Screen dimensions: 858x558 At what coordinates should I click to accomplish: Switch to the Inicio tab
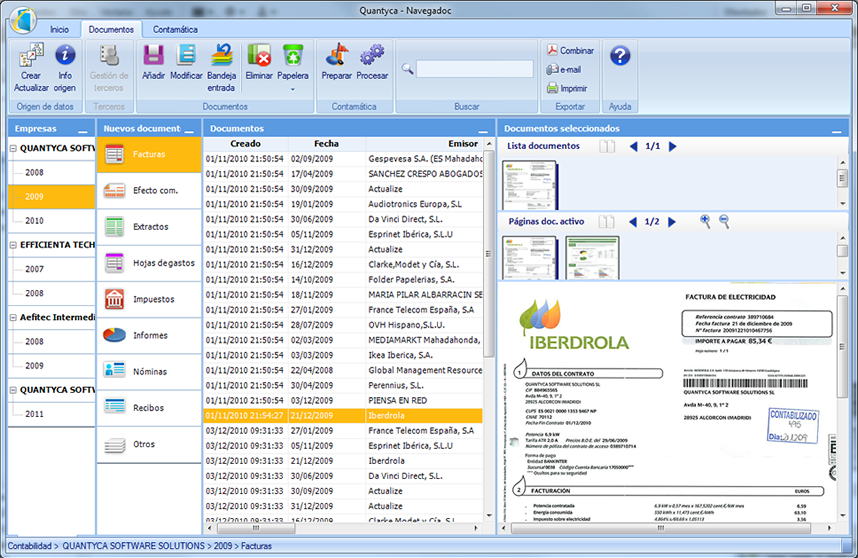pos(60,30)
